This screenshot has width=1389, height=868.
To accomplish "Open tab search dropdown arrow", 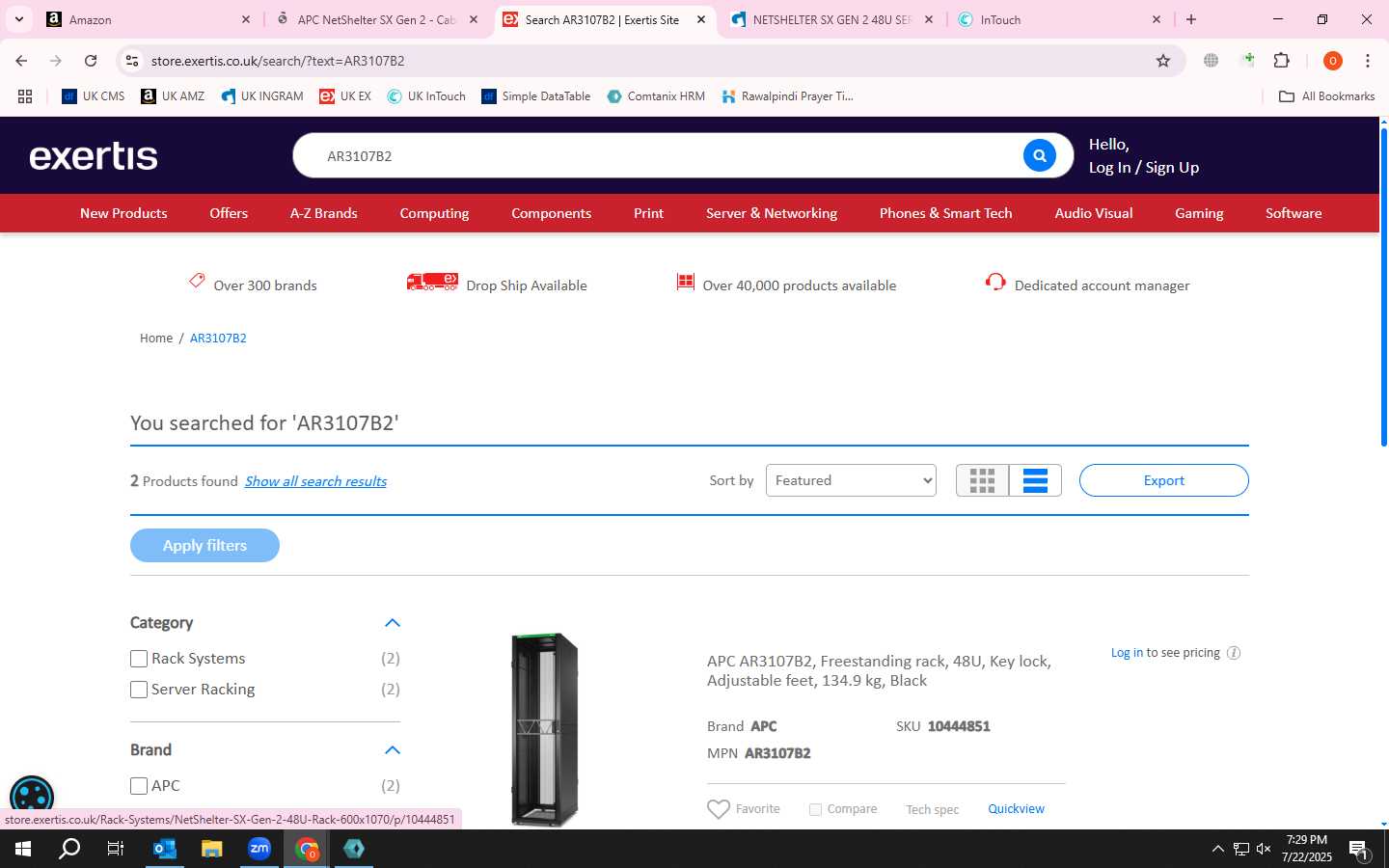I will (18, 19).
